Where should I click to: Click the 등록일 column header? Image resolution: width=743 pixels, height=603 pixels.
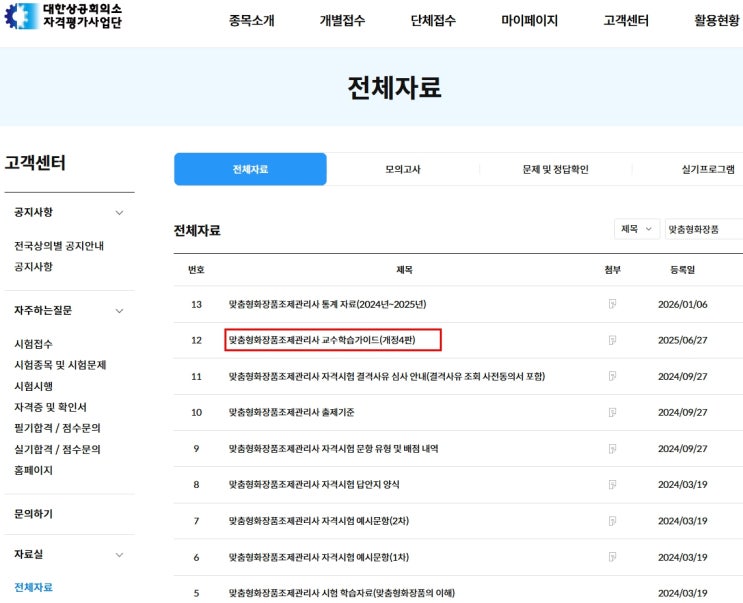pos(682,270)
